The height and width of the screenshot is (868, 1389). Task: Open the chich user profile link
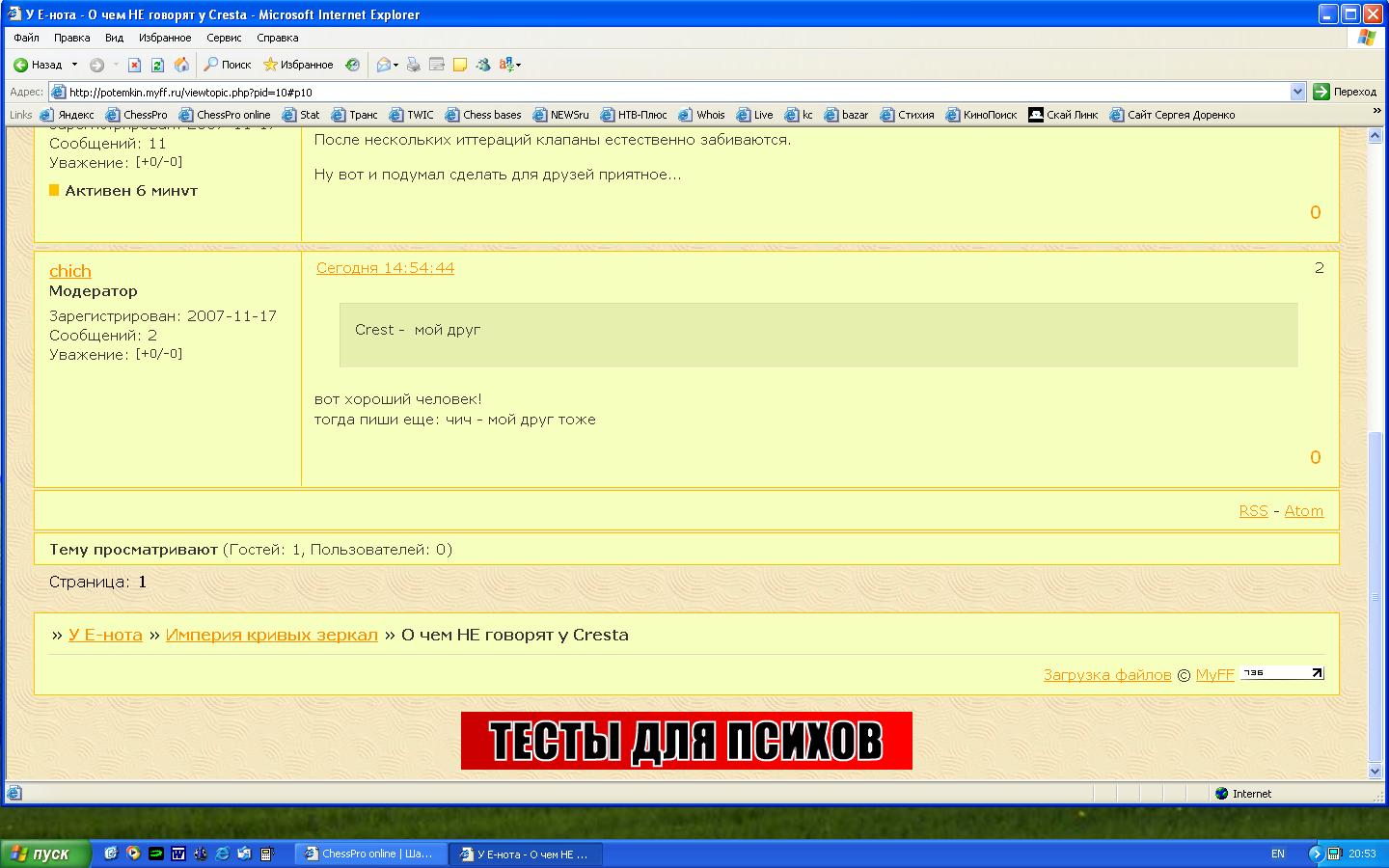[x=69, y=271]
